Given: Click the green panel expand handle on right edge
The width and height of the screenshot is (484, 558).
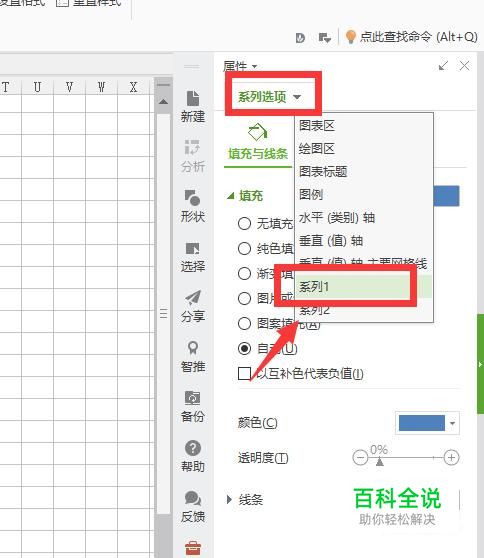Looking at the screenshot, I should (480, 364).
